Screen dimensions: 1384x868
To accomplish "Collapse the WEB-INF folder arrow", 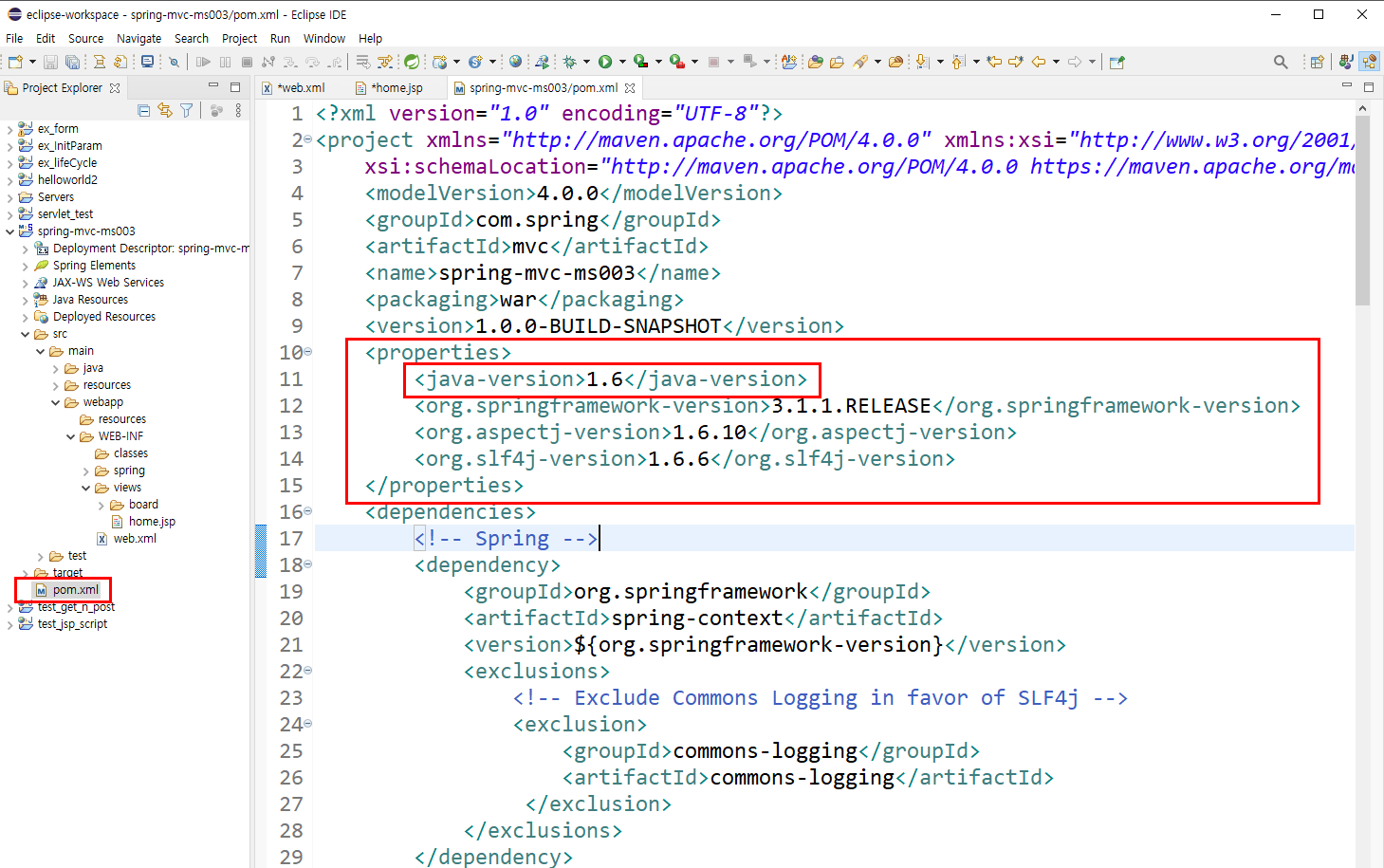I will pos(71,436).
